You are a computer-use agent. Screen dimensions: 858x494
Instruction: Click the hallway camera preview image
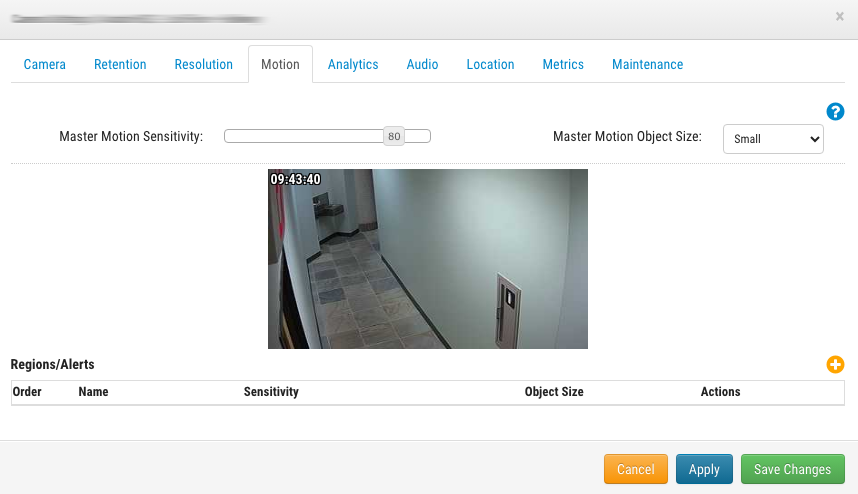click(428, 259)
